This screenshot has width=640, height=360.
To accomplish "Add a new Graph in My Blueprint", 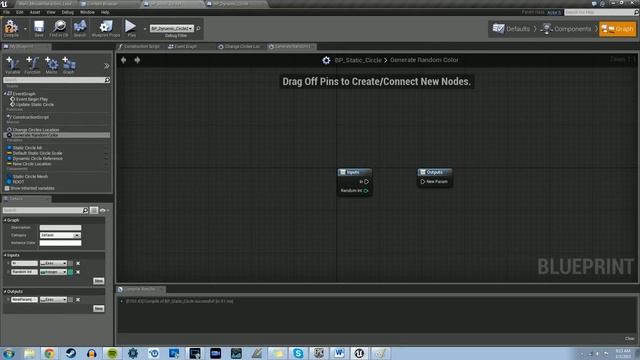I will click(x=69, y=65).
